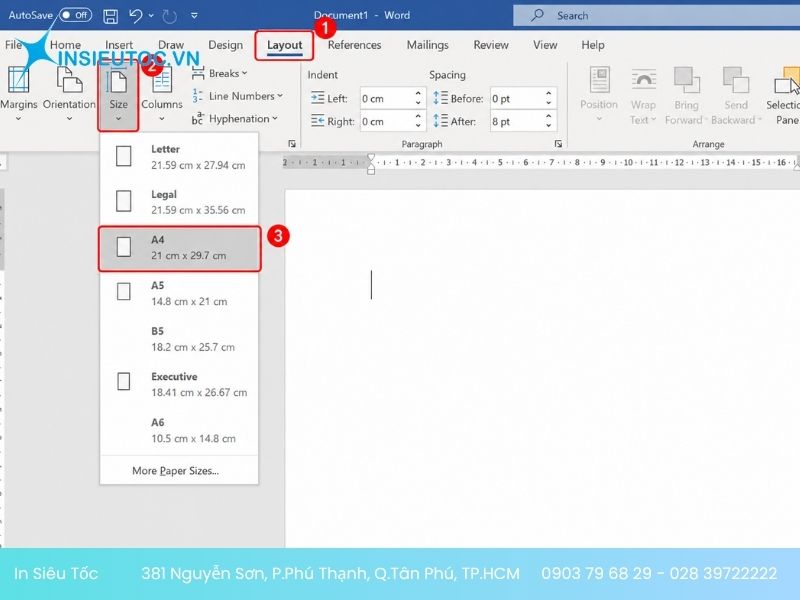Choose Executive paper size
The width and height of the screenshot is (800, 600).
(179, 384)
